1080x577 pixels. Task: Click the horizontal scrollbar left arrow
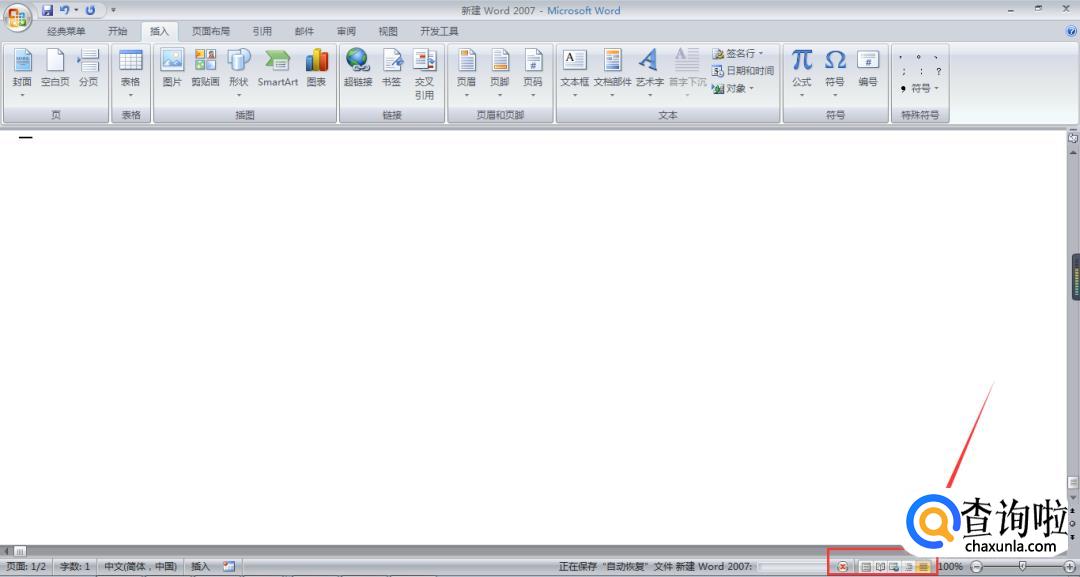pos(7,551)
